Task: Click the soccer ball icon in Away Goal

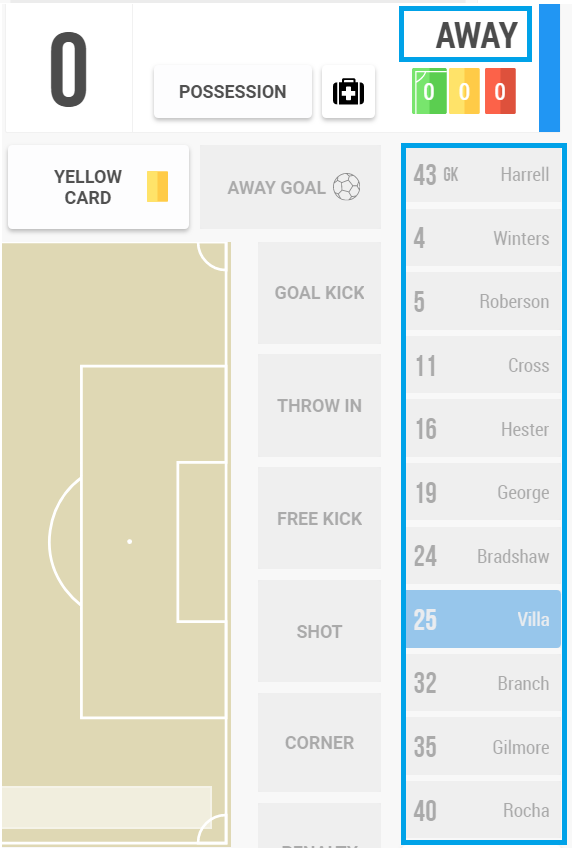Action: coord(347,187)
